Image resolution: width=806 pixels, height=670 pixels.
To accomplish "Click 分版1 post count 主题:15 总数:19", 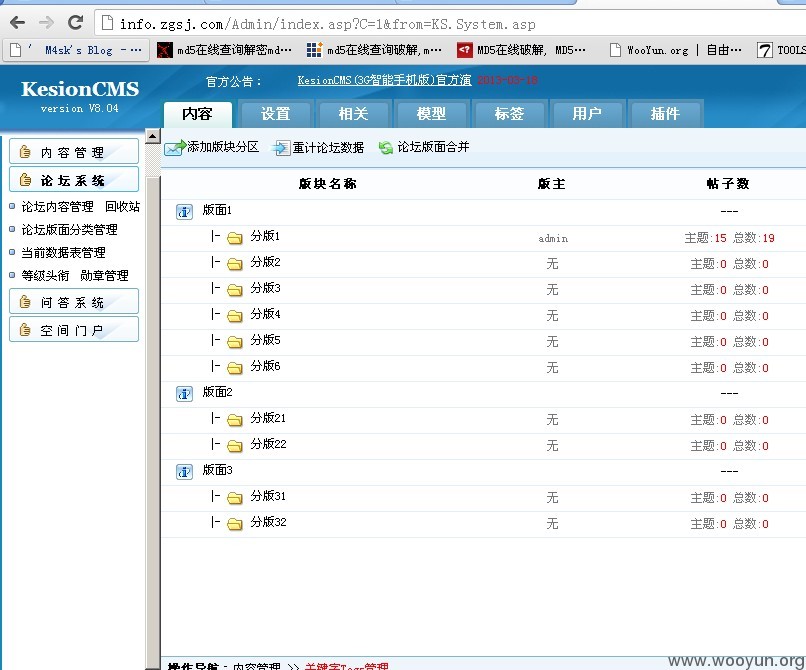I will click(729, 238).
